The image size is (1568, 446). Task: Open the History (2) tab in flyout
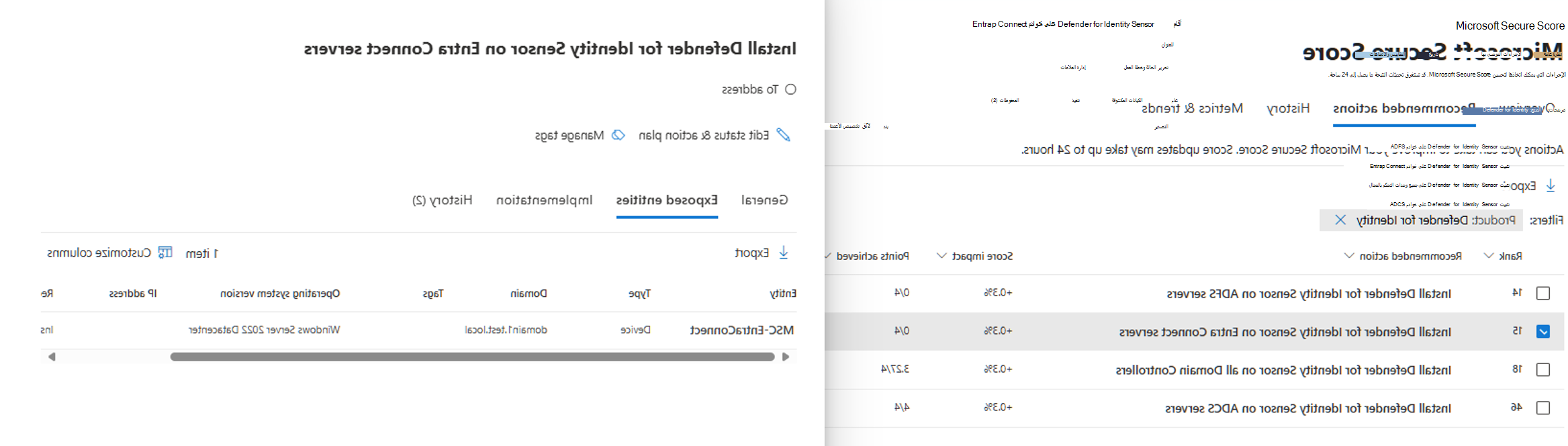[x=443, y=200]
